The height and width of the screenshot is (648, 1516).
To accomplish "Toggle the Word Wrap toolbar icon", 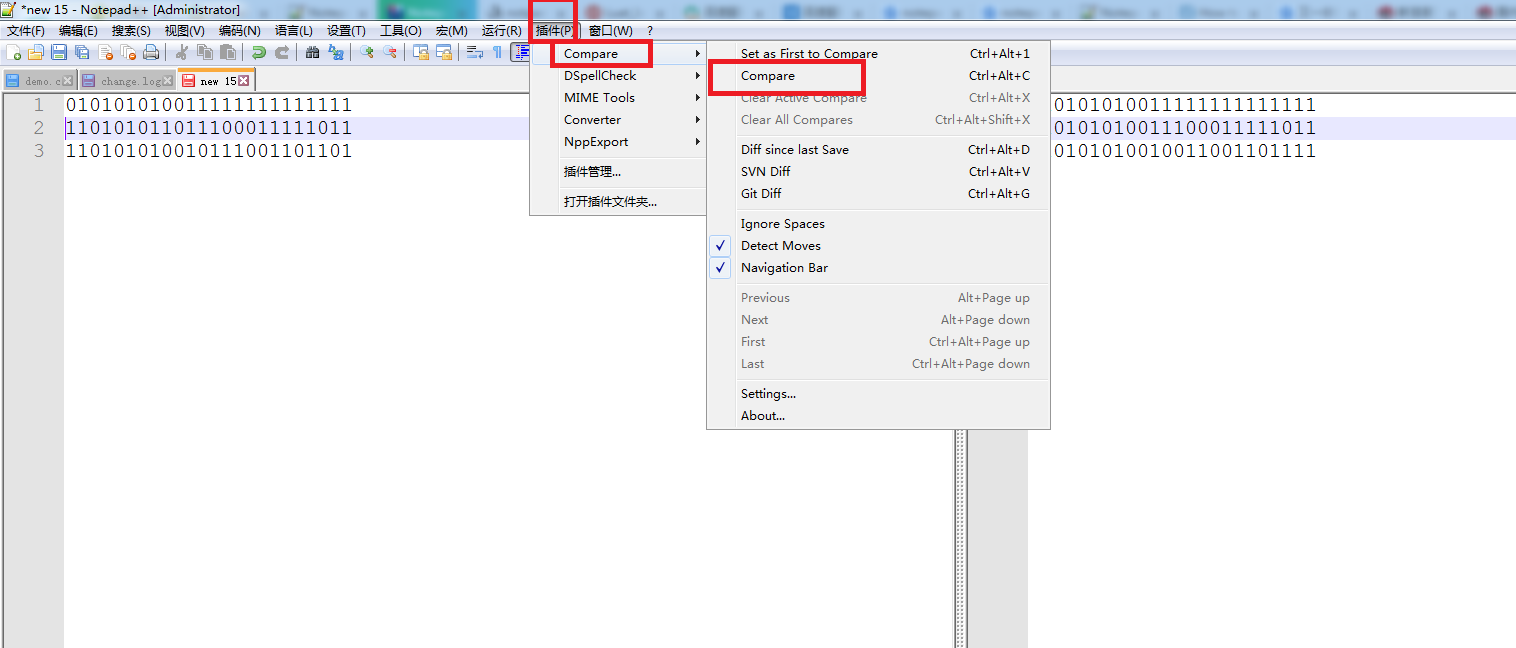I will 475,53.
